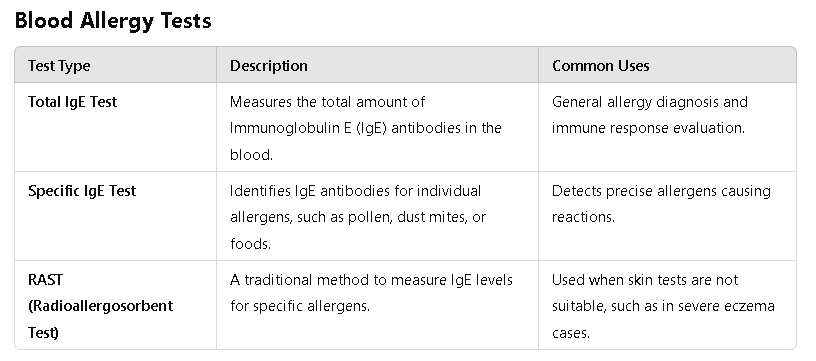
Task: Click the Specific IgE description about individual allergens
Action: click(358, 217)
